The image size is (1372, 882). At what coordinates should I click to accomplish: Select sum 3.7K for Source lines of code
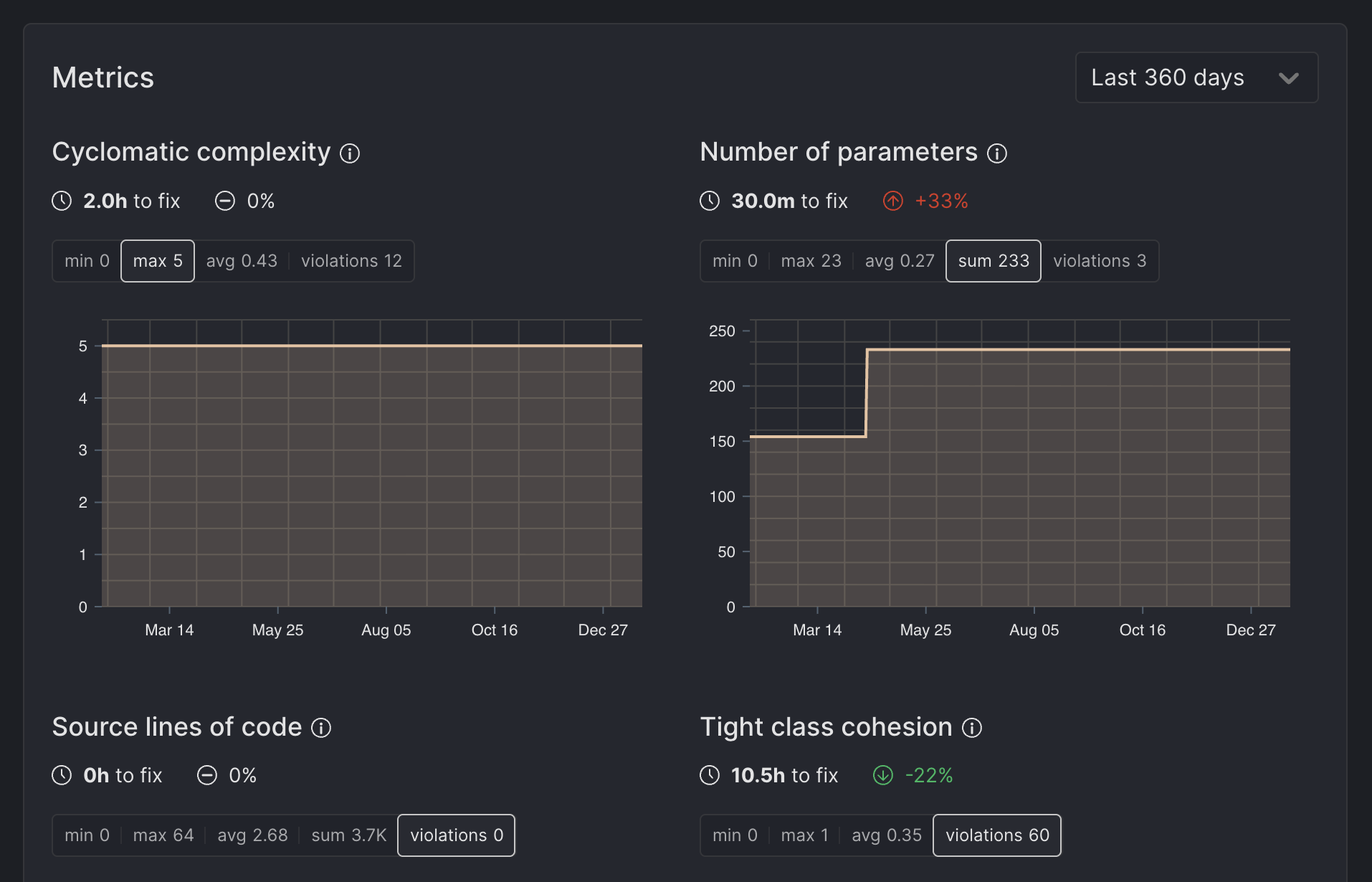(x=349, y=835)
